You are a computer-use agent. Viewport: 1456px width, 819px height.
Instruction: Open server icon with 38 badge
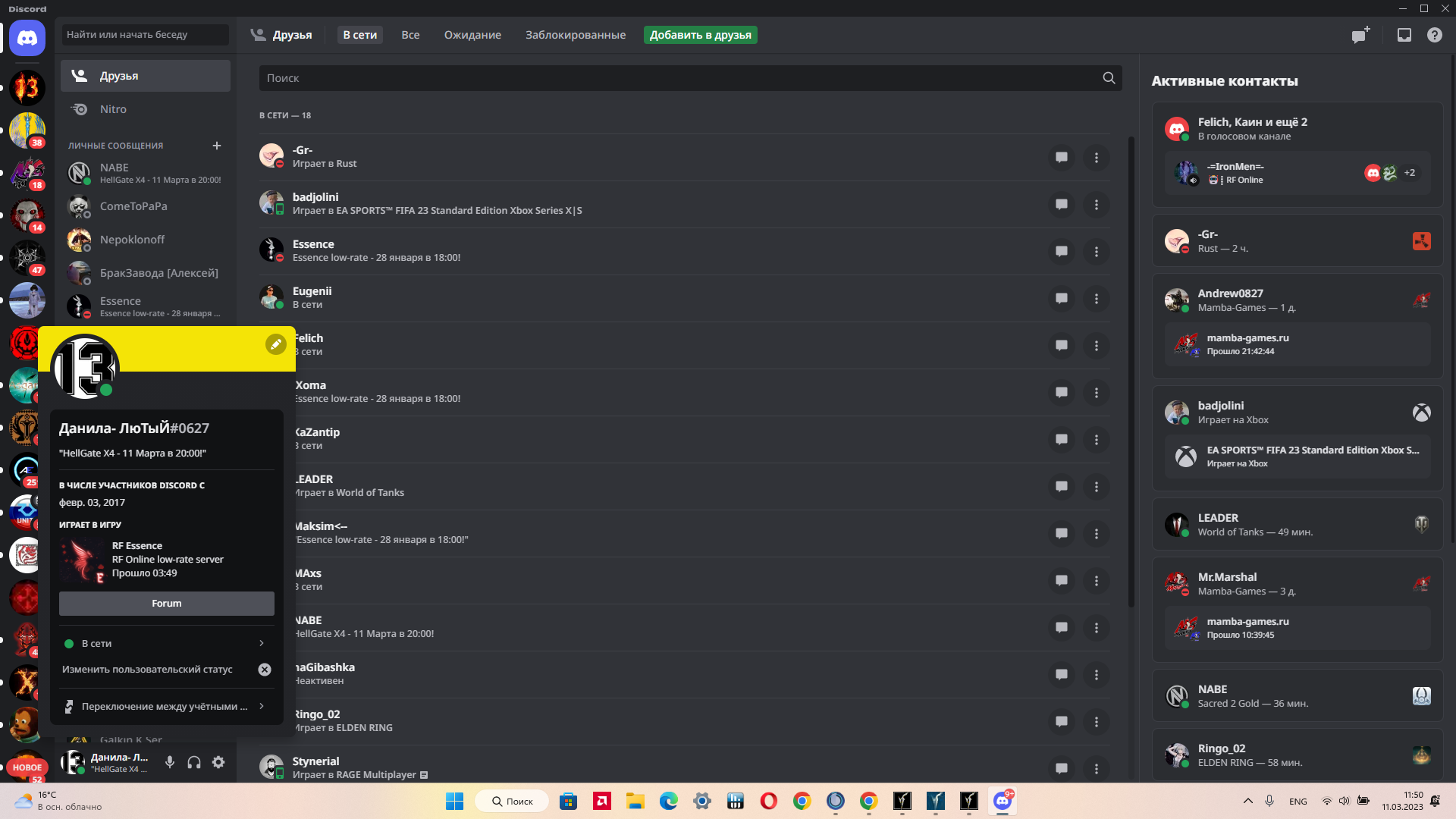click(27, 130)
